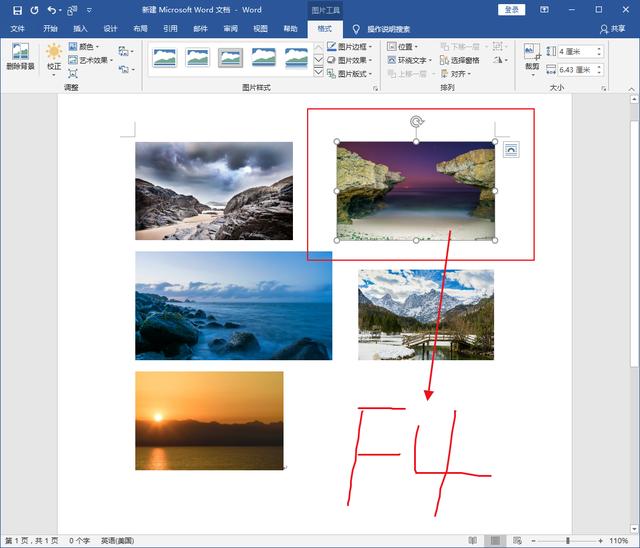Switch to Print Layout view in the status bar

pyautogui.click(x=495, y=541)
